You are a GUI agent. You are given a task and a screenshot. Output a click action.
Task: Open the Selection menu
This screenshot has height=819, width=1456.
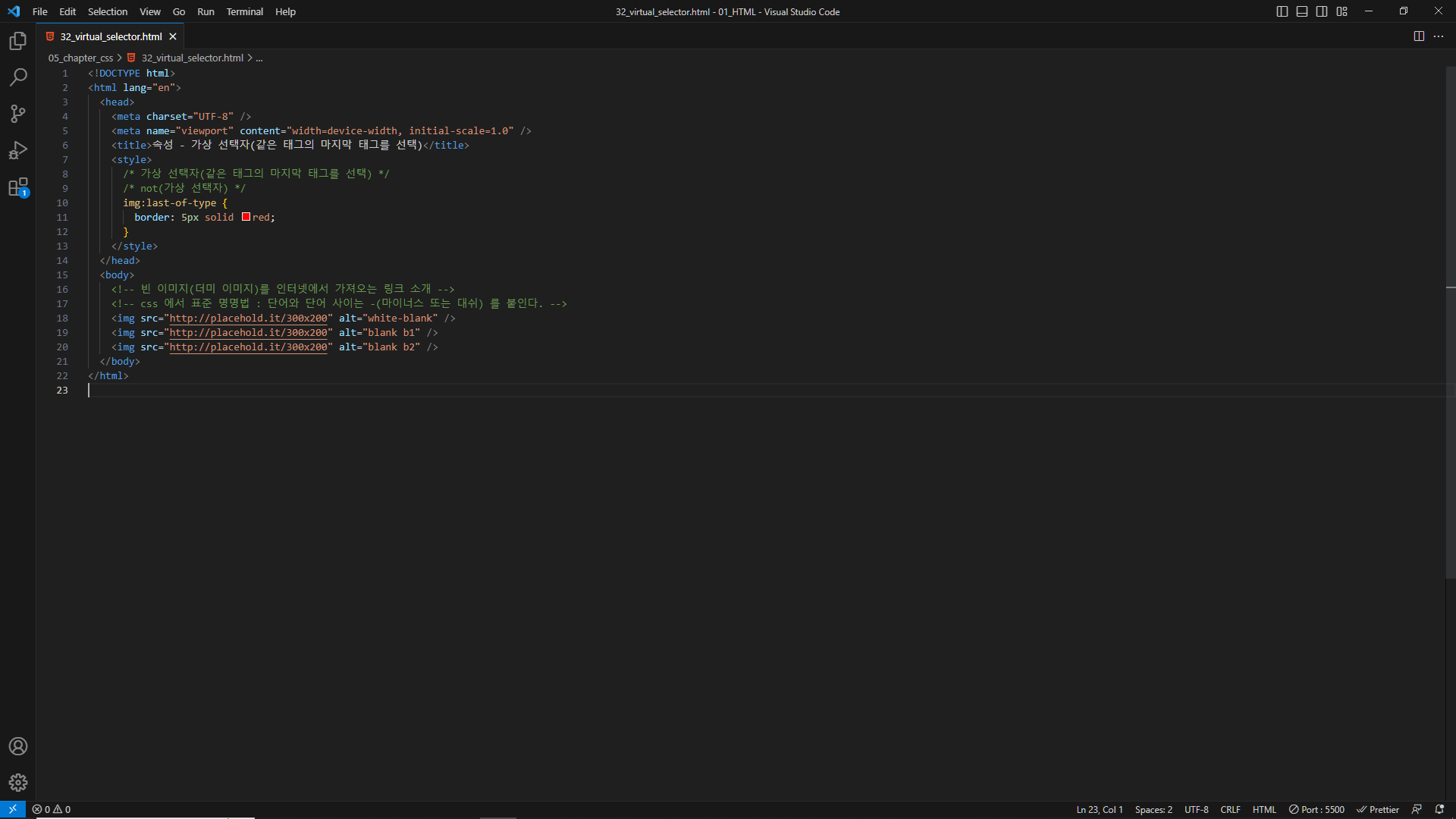[x=108, y=11]
